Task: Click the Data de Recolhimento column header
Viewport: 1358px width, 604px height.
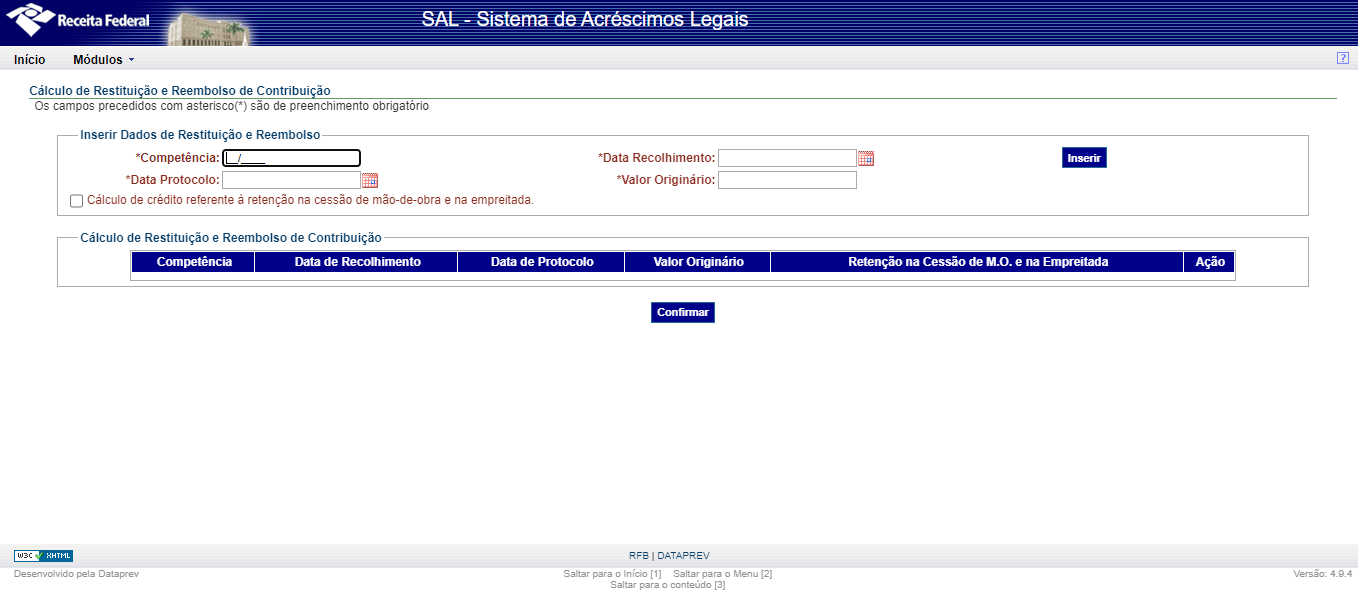Action: click(x=357, y=262)
